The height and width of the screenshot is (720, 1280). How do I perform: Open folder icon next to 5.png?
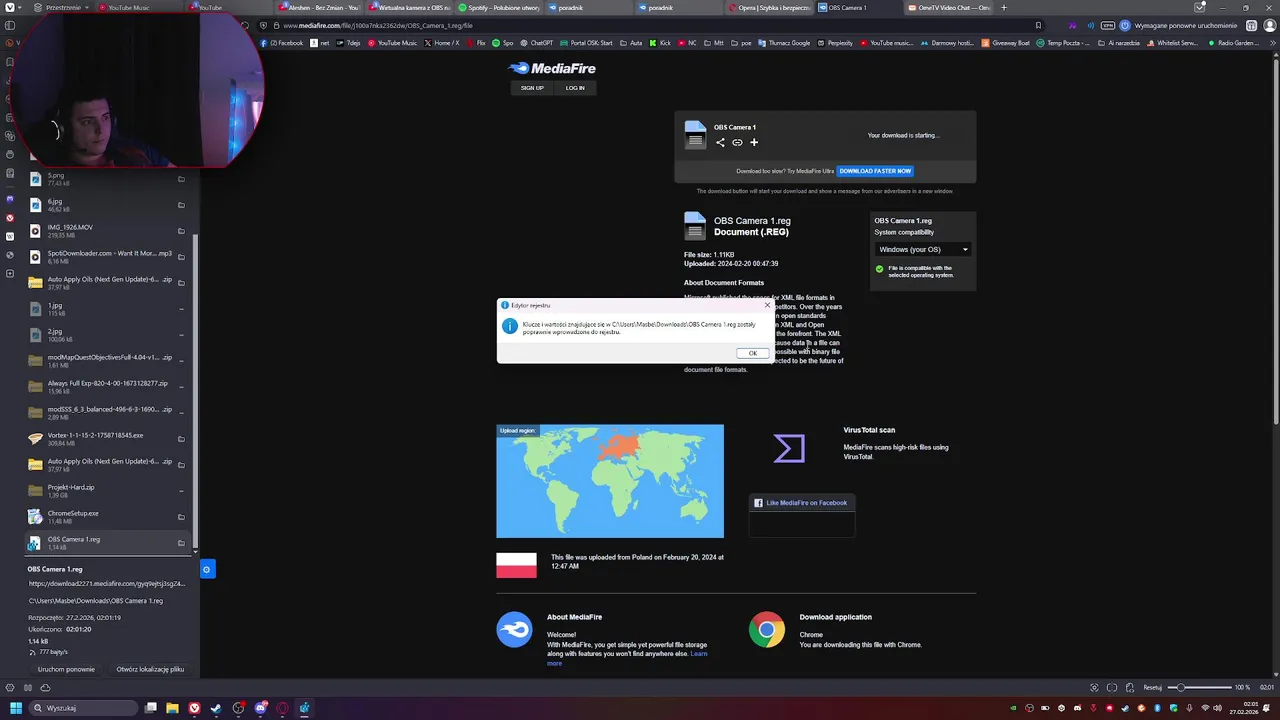tap(181, 179)
